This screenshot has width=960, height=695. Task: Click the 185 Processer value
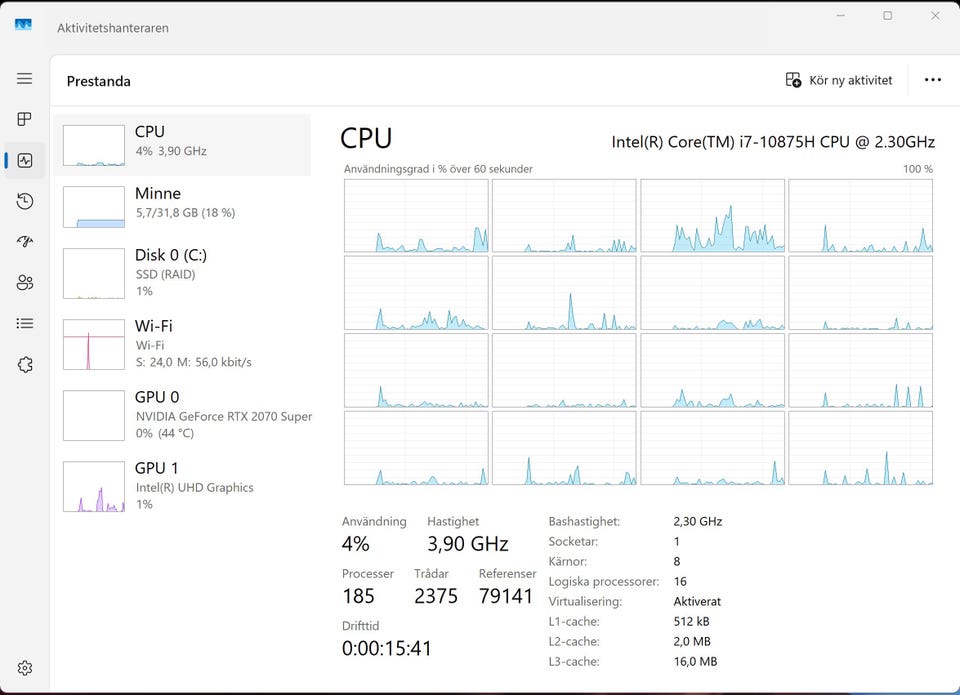coord(358,596)
